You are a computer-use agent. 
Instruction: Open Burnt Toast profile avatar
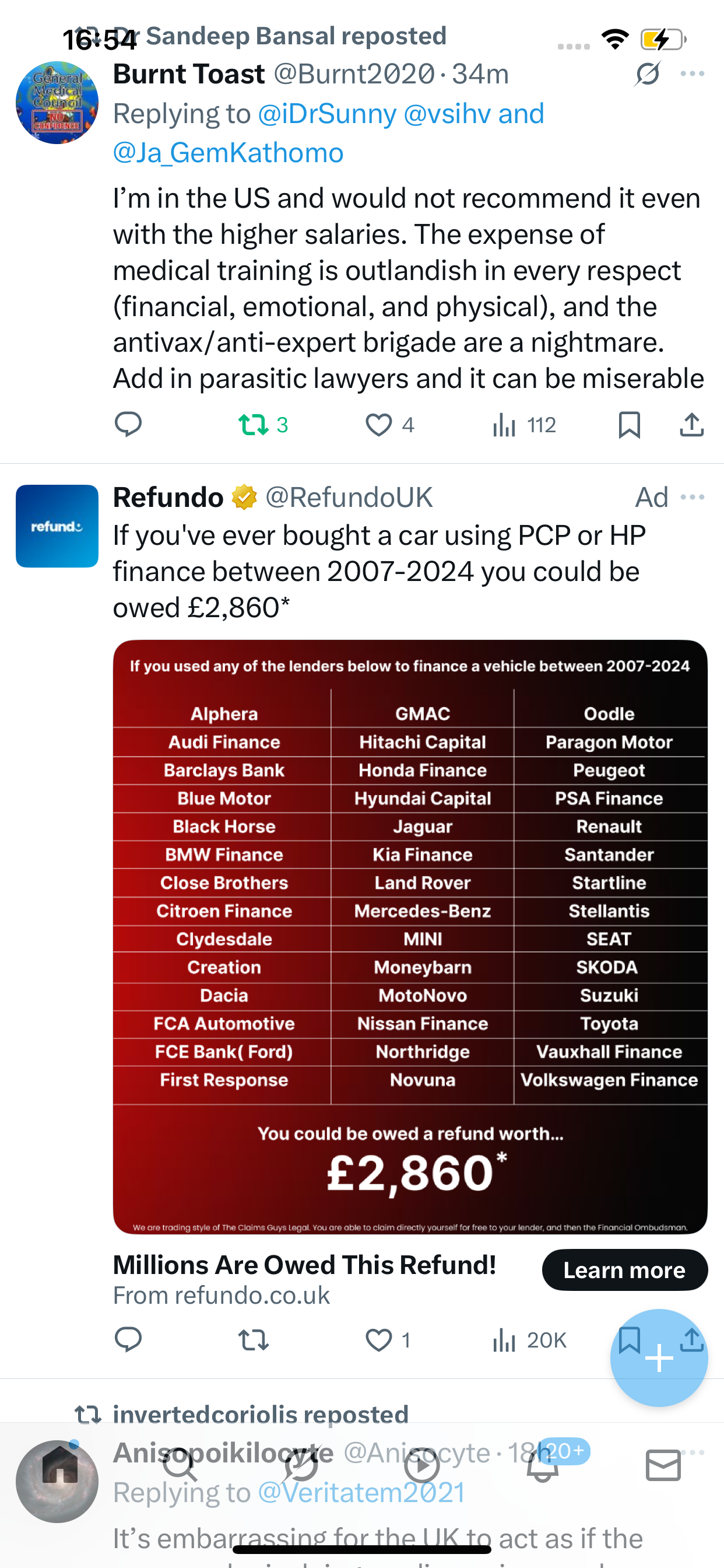(57, 102)
